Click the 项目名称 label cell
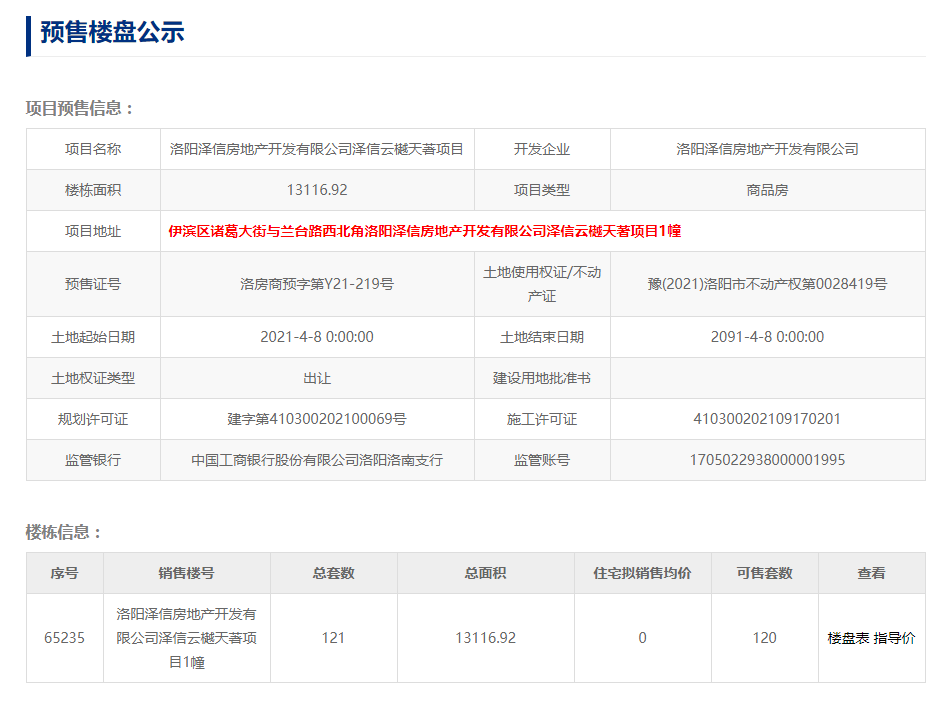 pyautogui.click(x=93, y=149)
